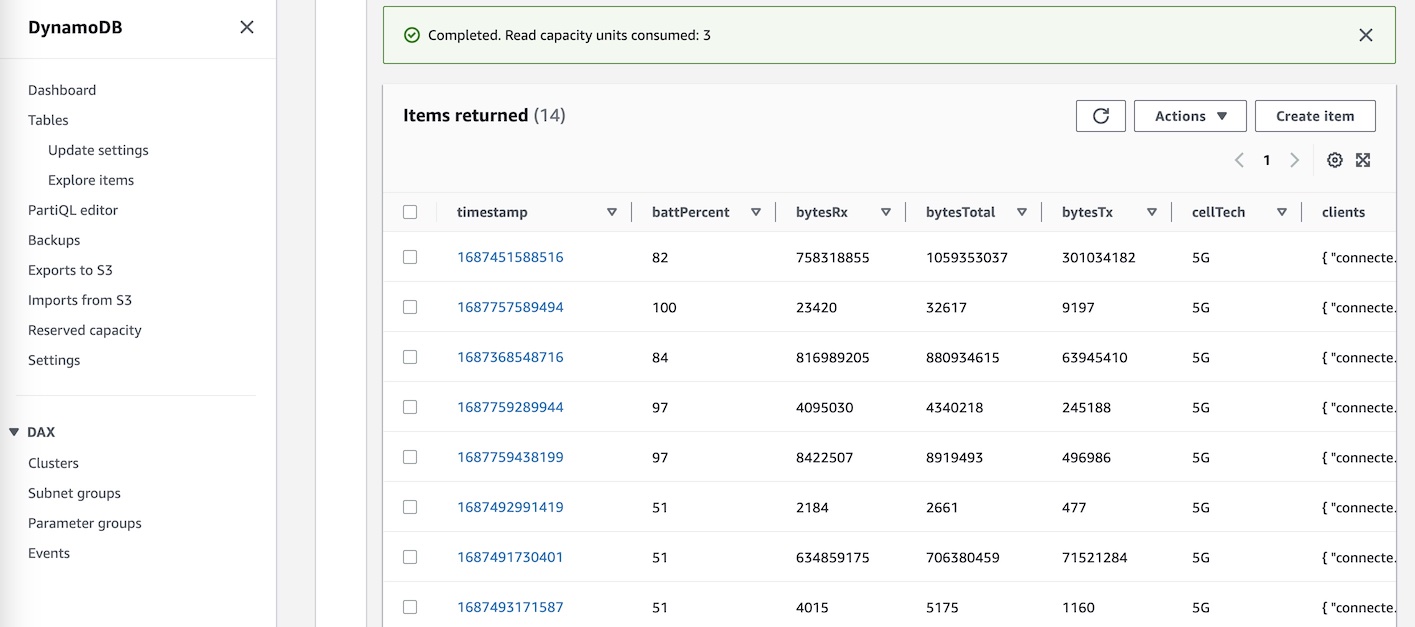Collapse the DAX section
The height and width of the screenshot is (627, 1415).
[14, 432]
